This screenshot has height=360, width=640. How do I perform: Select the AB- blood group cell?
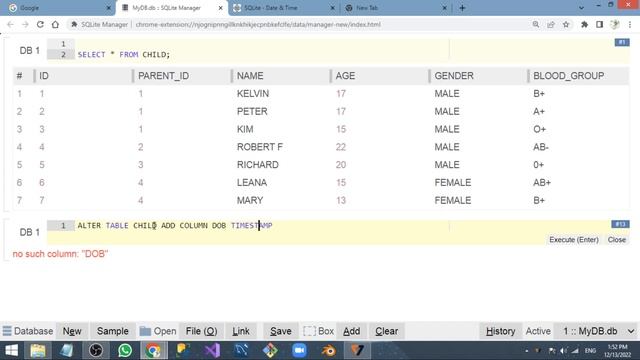pos(541,147)
